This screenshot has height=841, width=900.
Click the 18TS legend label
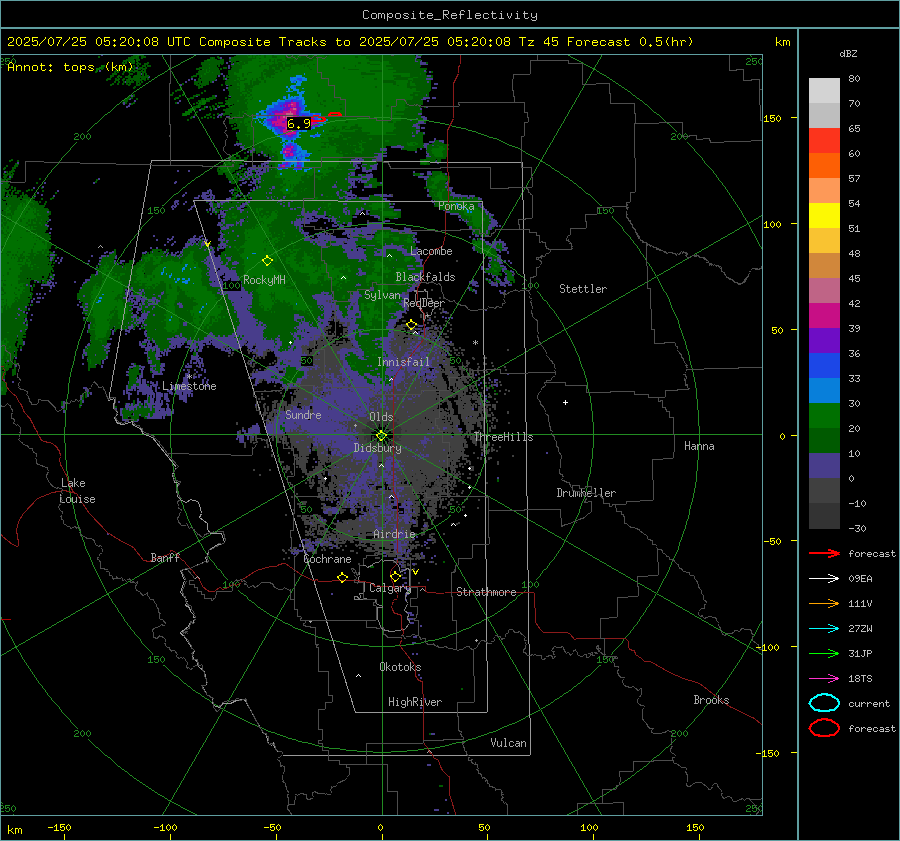[860, 679]
